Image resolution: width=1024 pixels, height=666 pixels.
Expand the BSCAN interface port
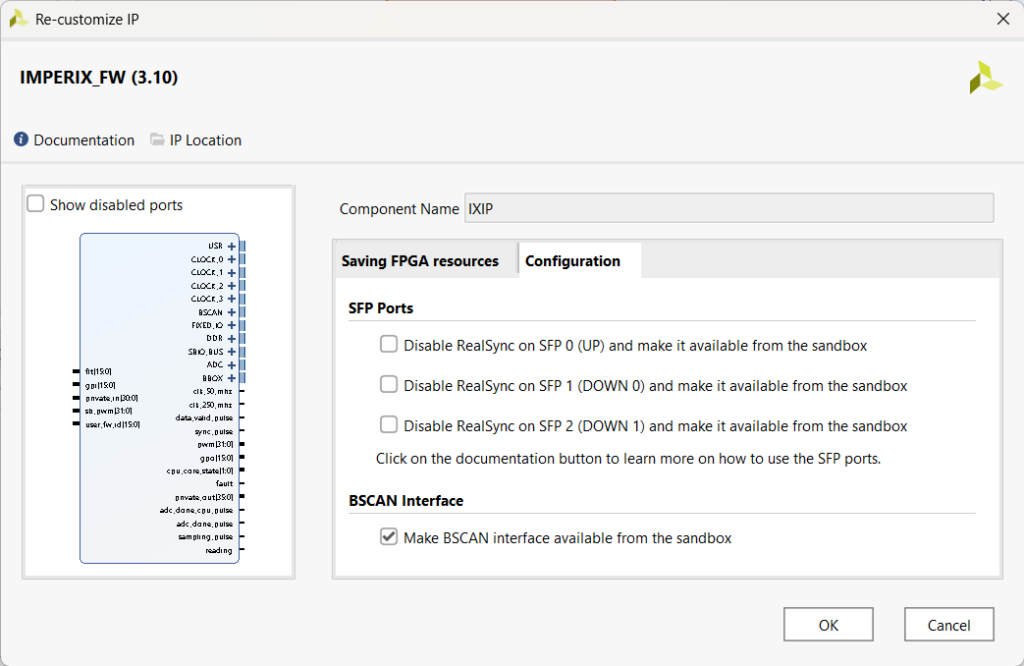(231, 312)
